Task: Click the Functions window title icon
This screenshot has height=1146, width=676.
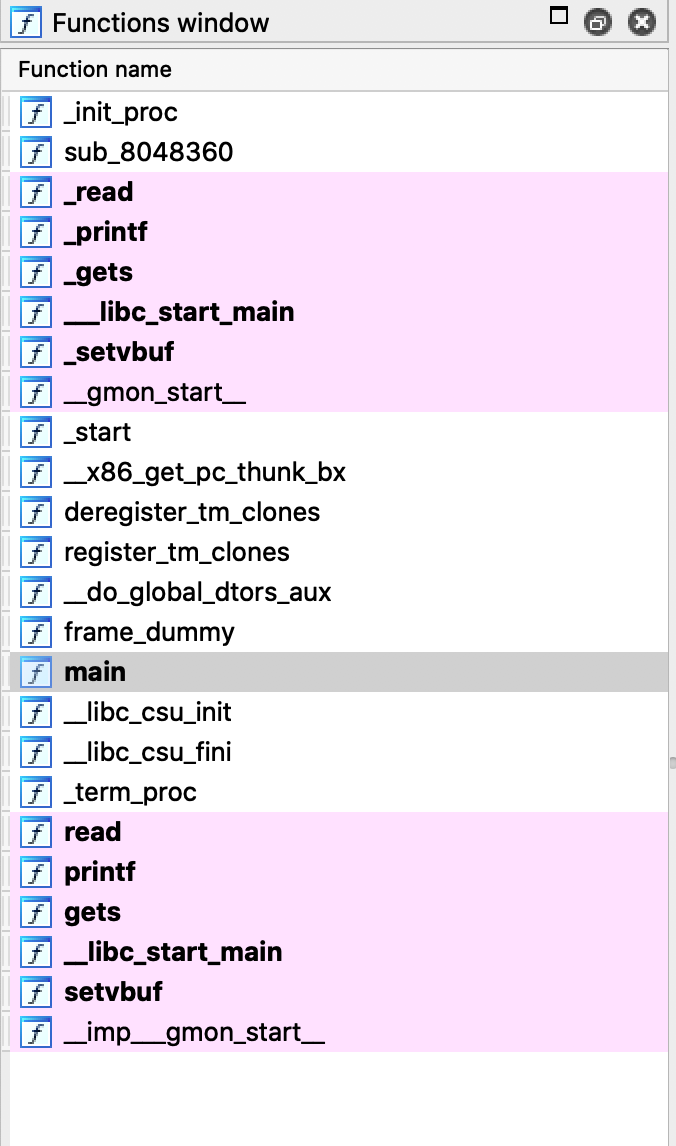Action: (26, 23)
